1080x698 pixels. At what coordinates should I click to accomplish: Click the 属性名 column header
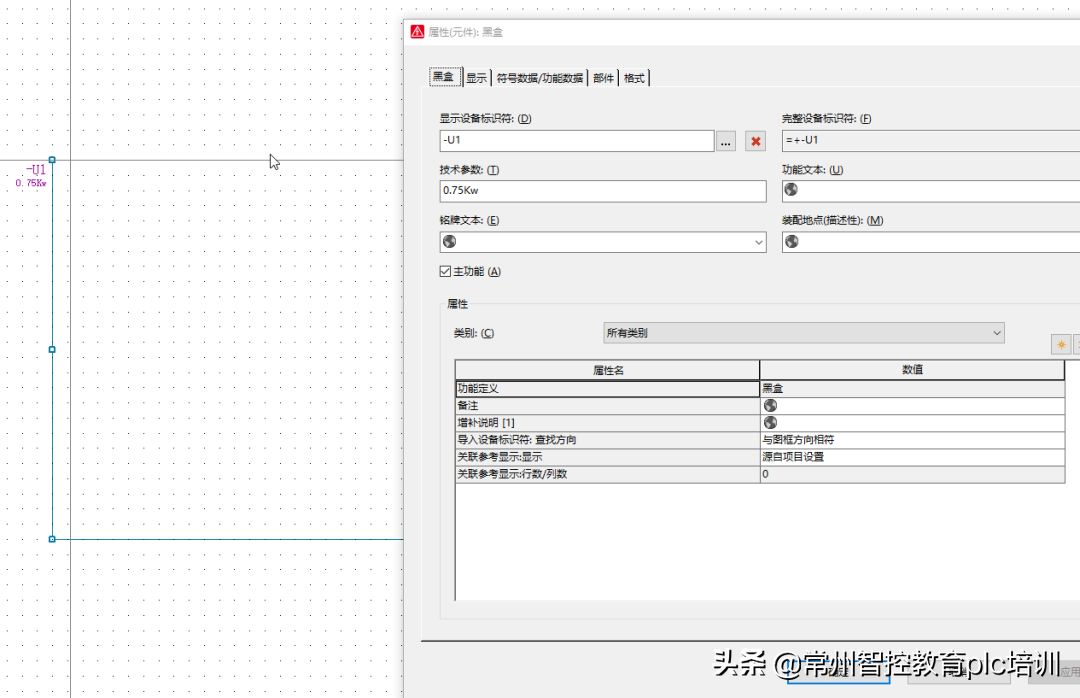607,370
